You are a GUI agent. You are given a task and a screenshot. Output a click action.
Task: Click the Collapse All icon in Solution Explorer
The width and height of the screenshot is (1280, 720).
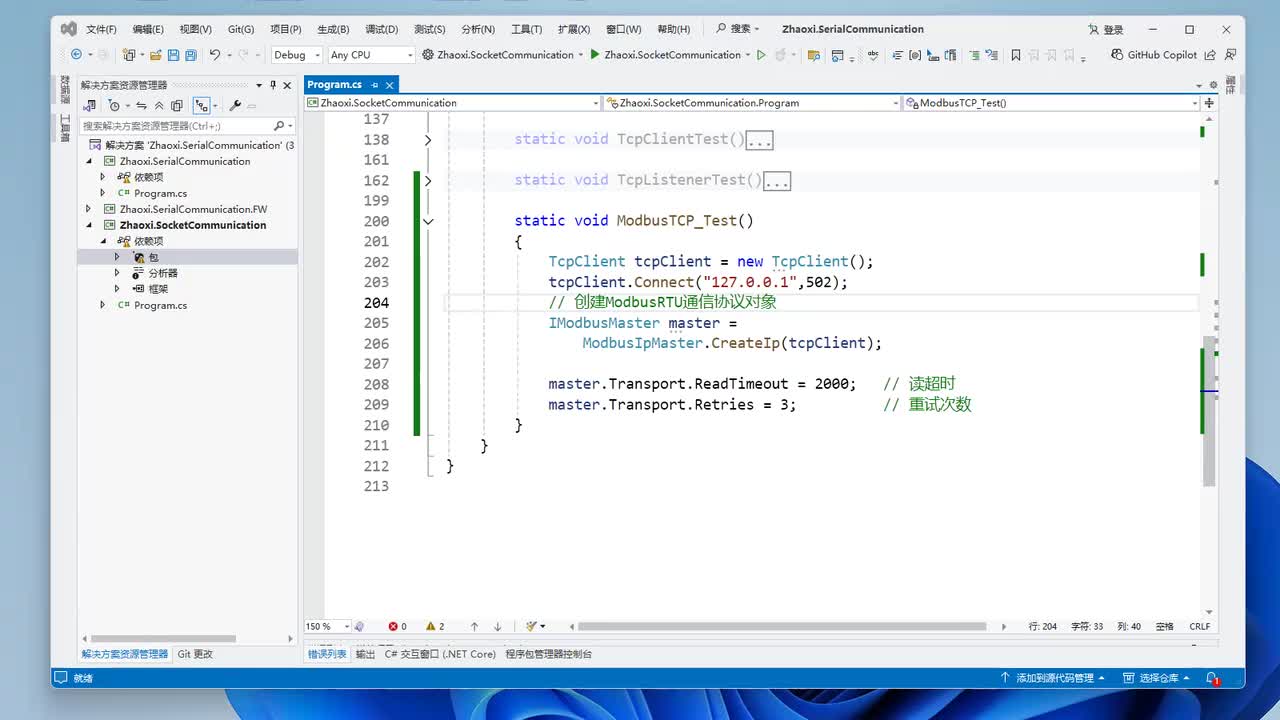pyautogui.click(x=159, y=105)
